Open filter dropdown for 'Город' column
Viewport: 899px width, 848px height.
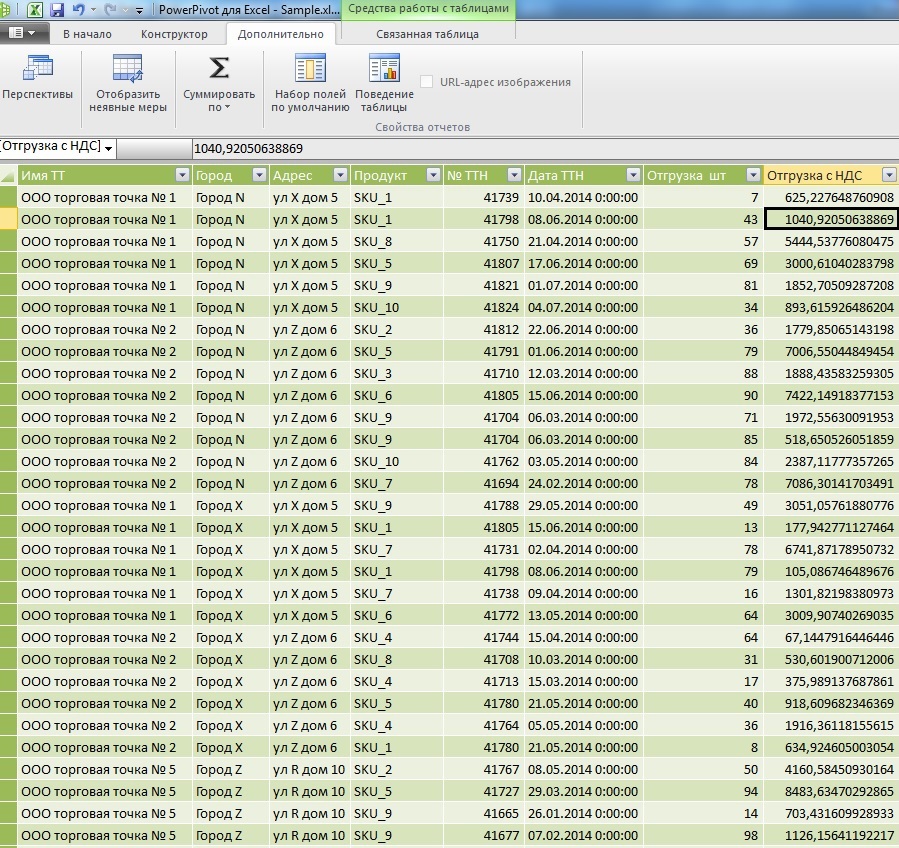coord(260,175)
